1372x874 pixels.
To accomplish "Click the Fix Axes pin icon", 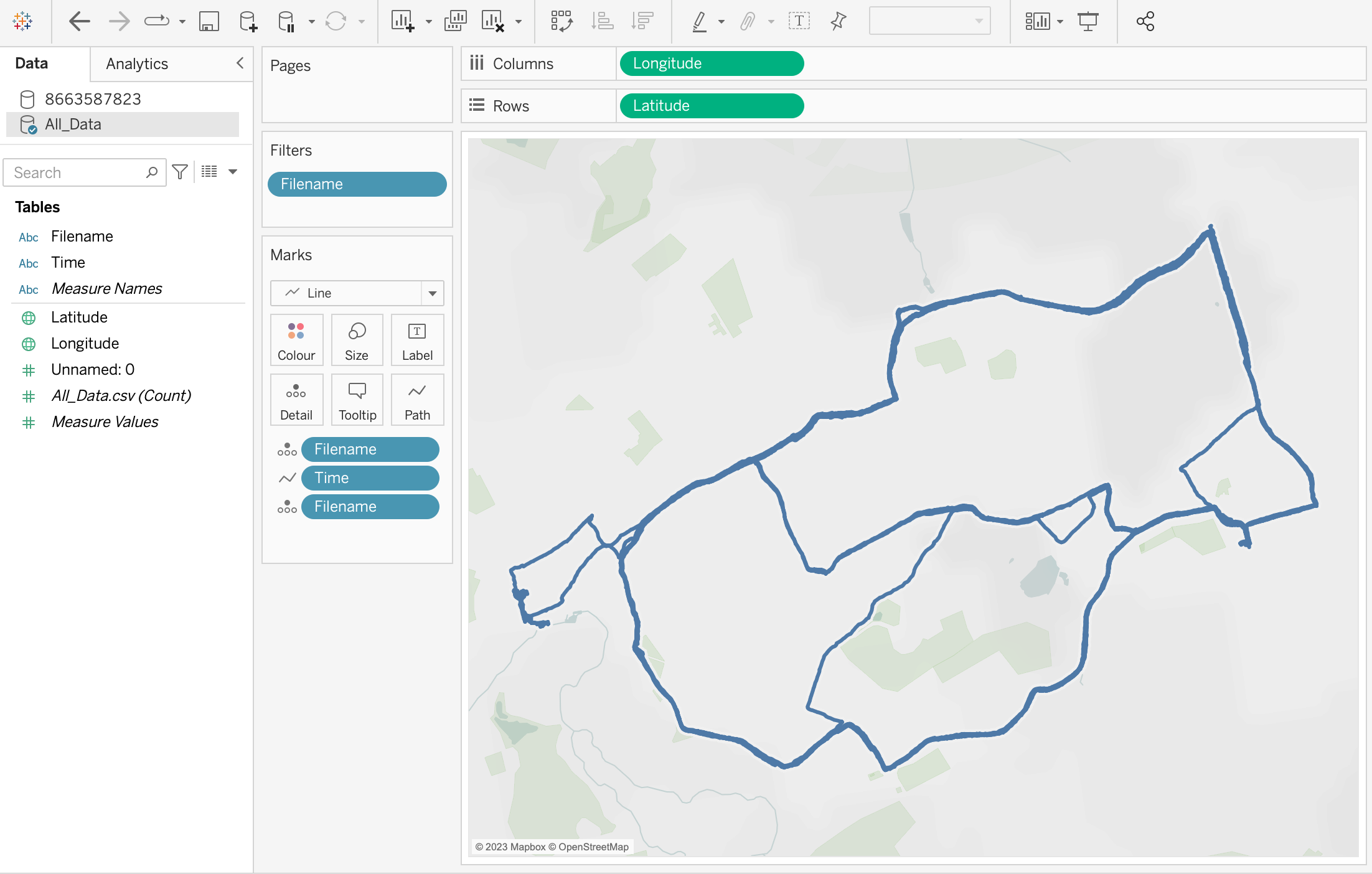I will pyautogui.click(x=838, y=22).
